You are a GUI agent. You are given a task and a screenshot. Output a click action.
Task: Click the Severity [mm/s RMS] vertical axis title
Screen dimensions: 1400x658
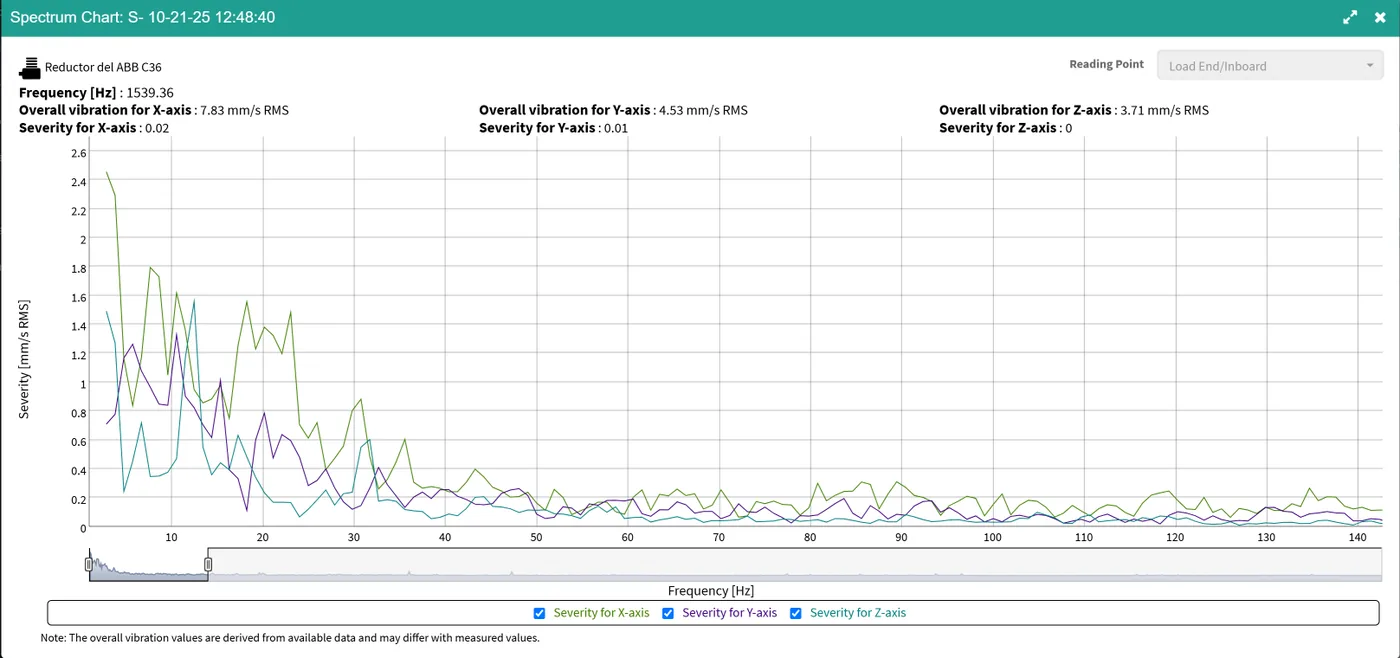tap(25, 358)
